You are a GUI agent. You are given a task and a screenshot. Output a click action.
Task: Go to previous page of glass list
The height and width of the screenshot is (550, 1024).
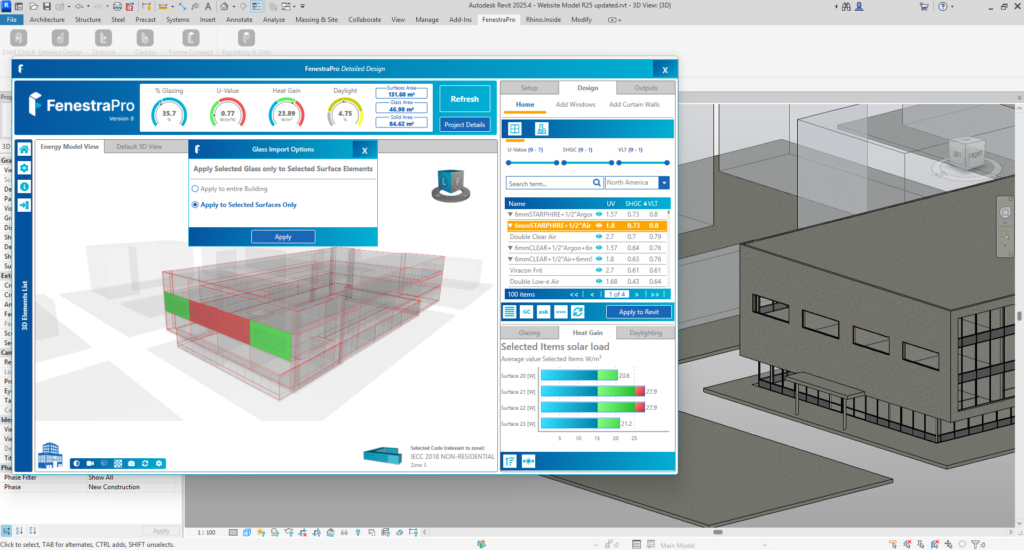pyautogui.click(x=592, y=295)
